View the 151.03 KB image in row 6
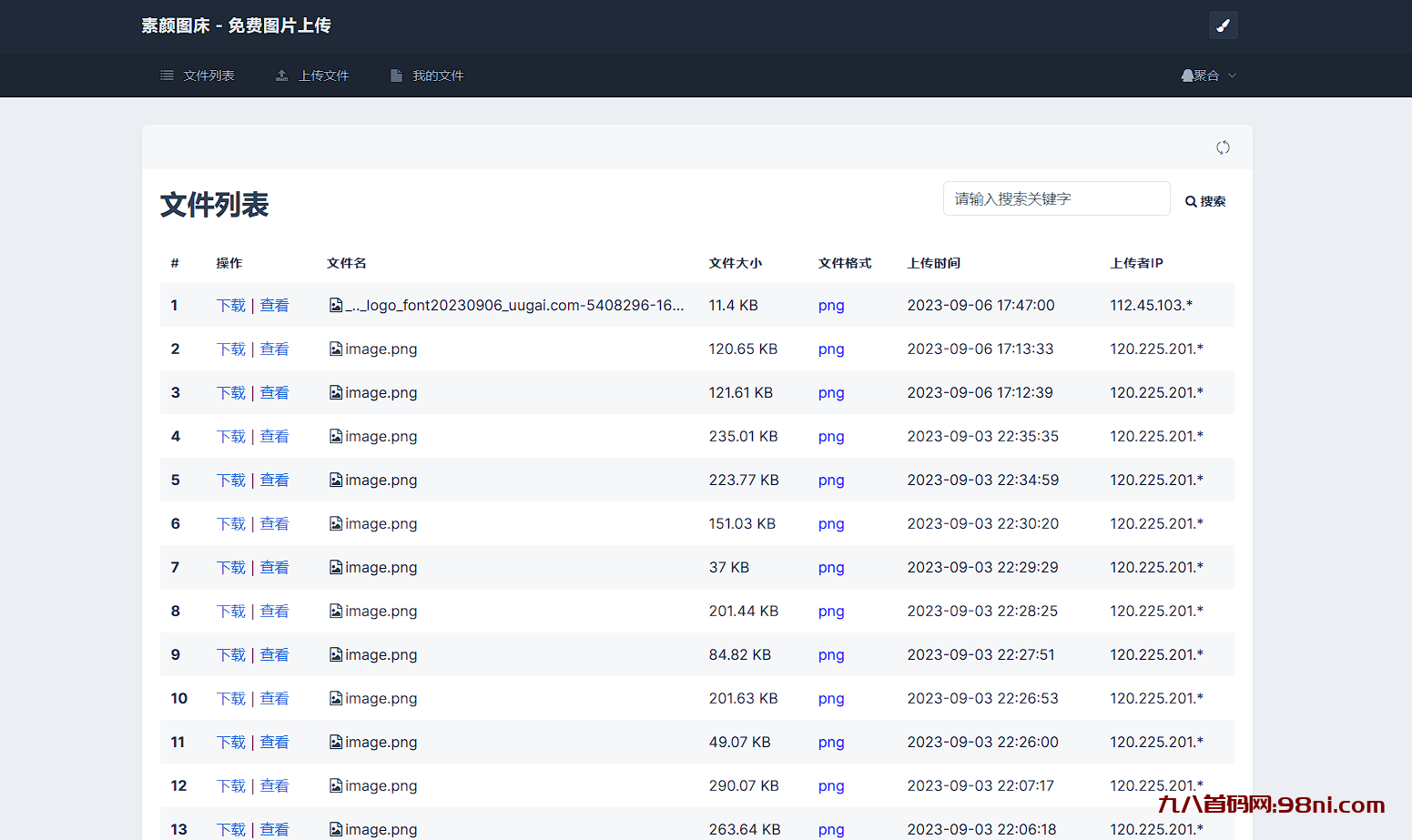 pos(274,524)
